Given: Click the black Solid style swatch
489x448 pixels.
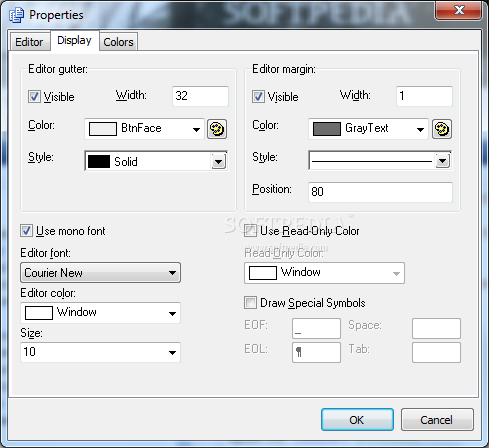Looking at the screenshot, I should [x=99, y=162].
